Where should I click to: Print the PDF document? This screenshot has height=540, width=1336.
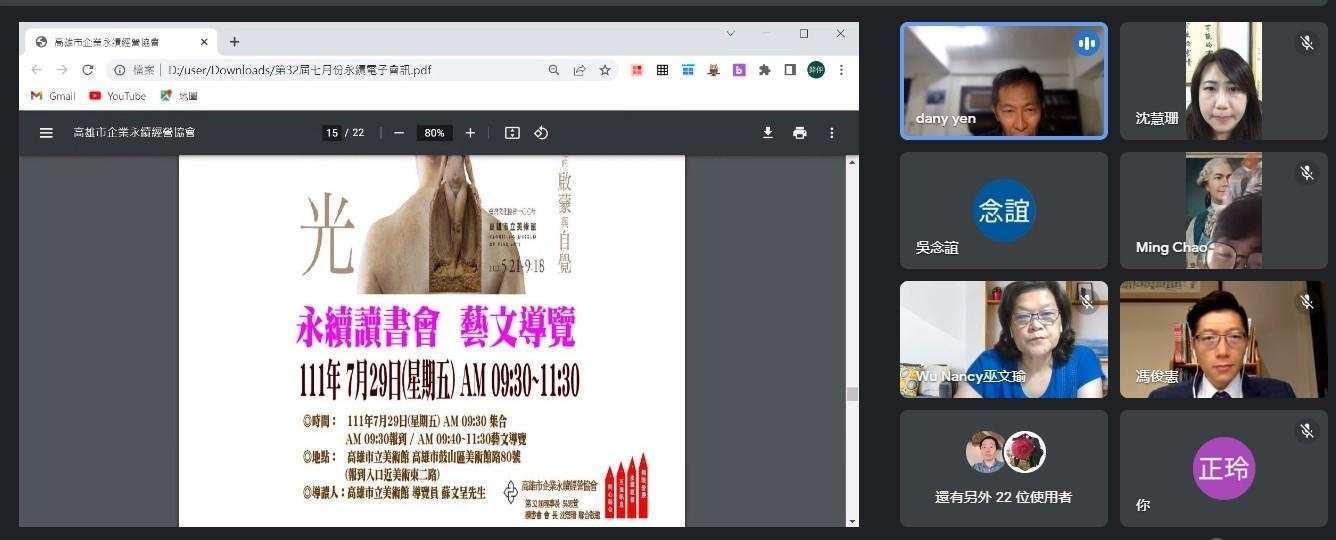tap(799, 133)
